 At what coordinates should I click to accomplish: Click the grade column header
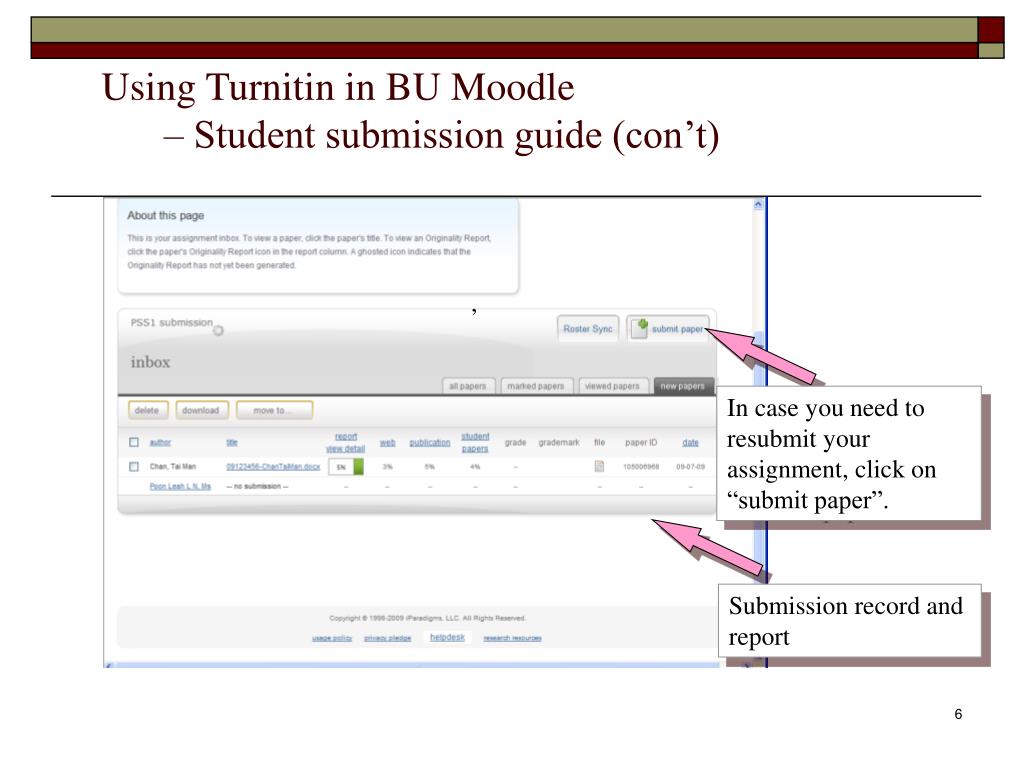point(515,442)
